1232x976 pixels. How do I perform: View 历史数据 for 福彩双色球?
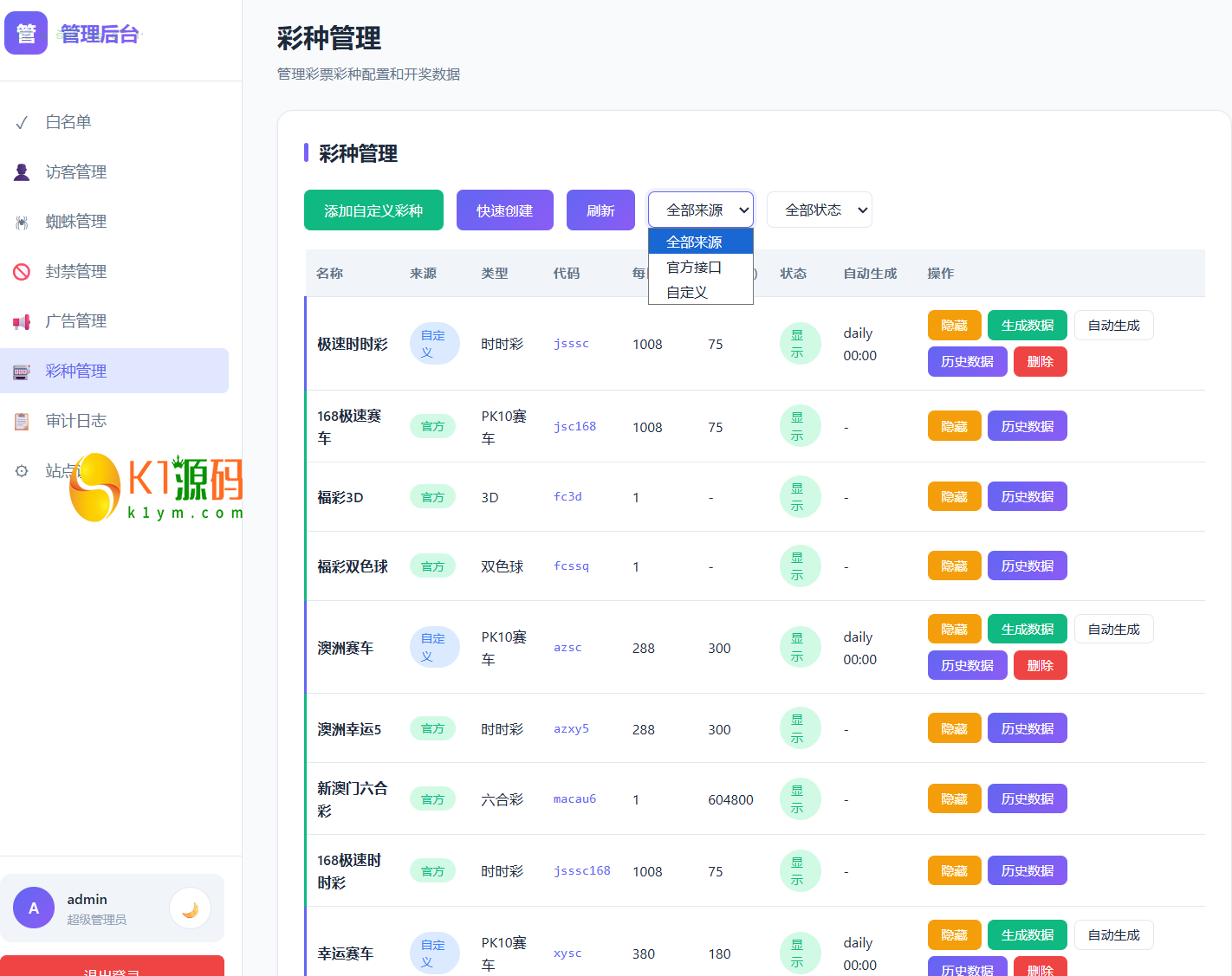pyautogui.click(x=1028, y=566)
